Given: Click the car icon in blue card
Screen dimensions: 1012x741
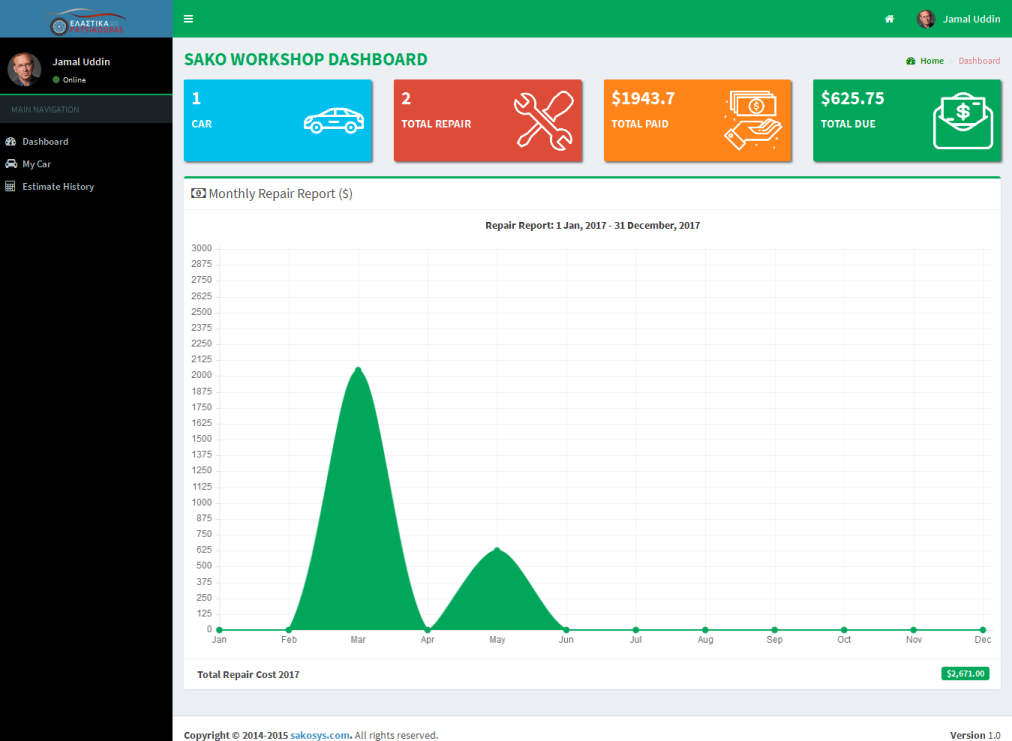Looking at the screenshot, I should (333, 121).
